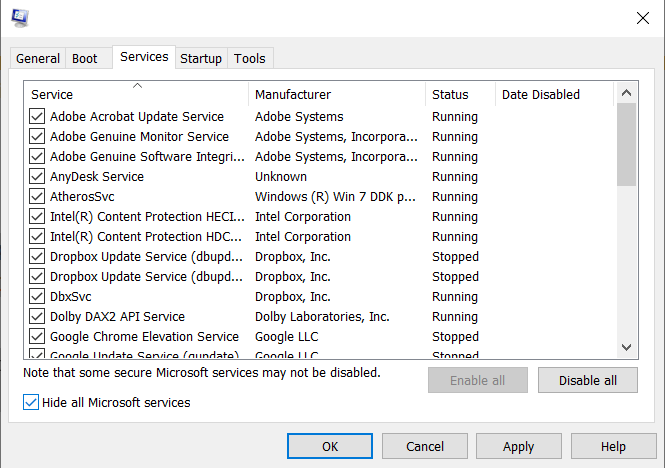
Task: Uncheck Google Chrome Elevation Service
Action: (37, 336)
